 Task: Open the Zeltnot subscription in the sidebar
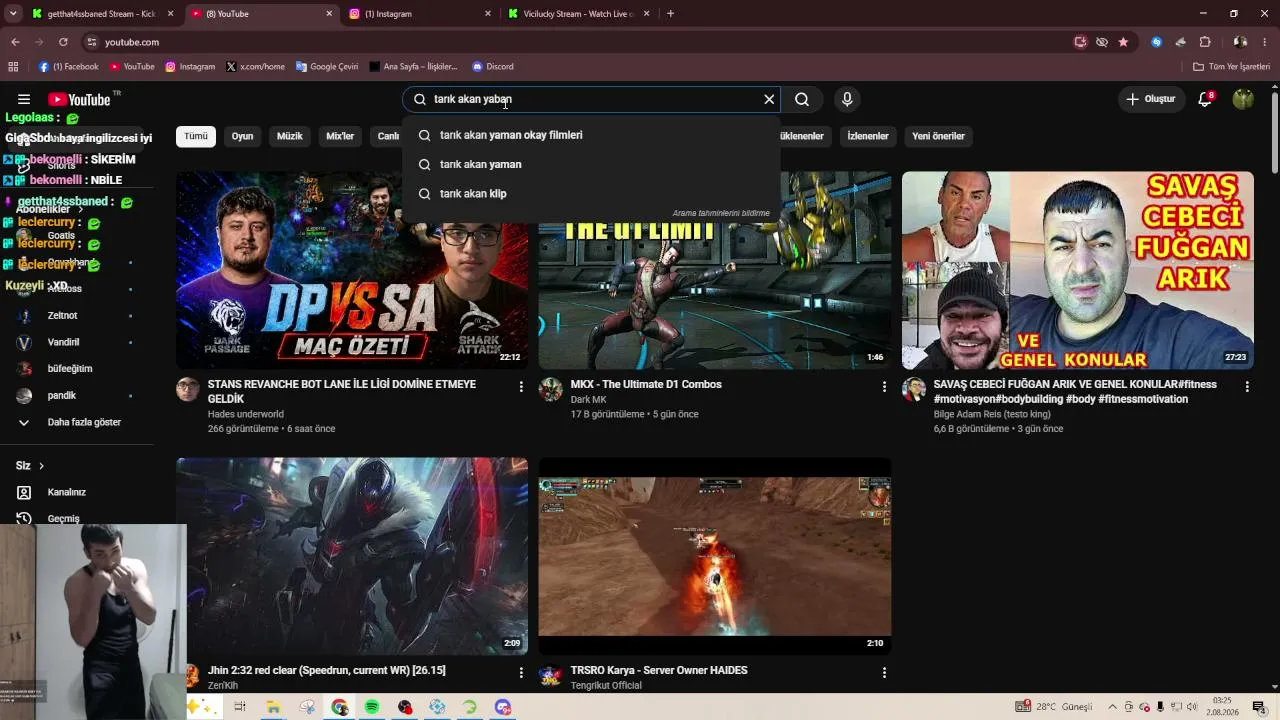[77, 315]
